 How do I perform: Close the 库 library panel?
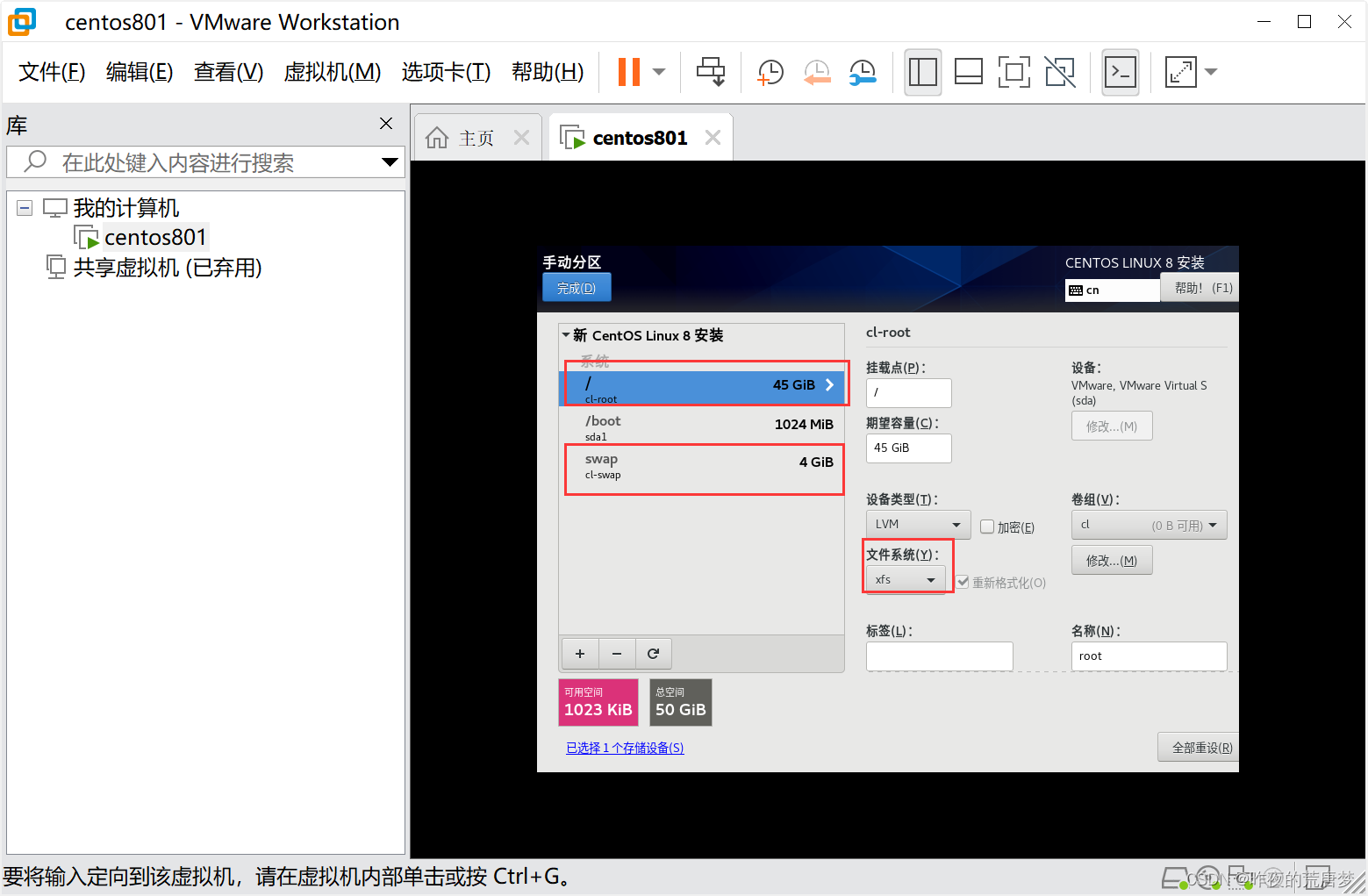[386, 124]
